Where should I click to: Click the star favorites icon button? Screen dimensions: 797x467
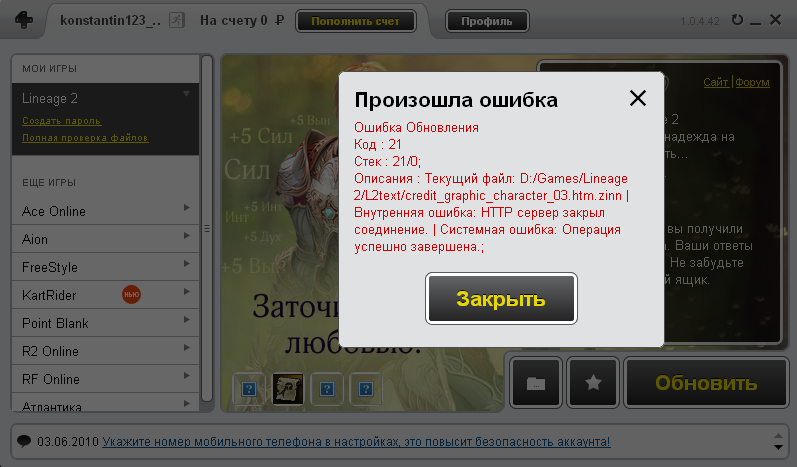pyautogui.click(x=593, y=383)
